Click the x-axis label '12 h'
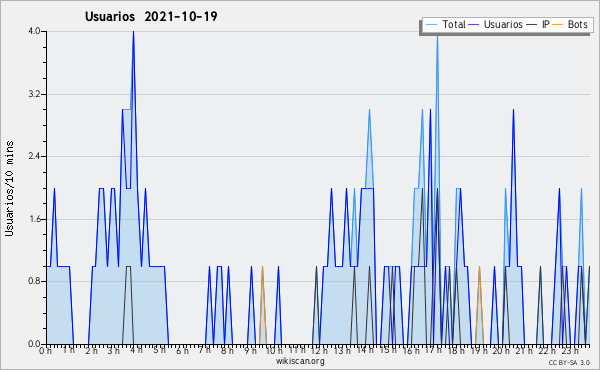600x370 pixels. tap(319, 351)
